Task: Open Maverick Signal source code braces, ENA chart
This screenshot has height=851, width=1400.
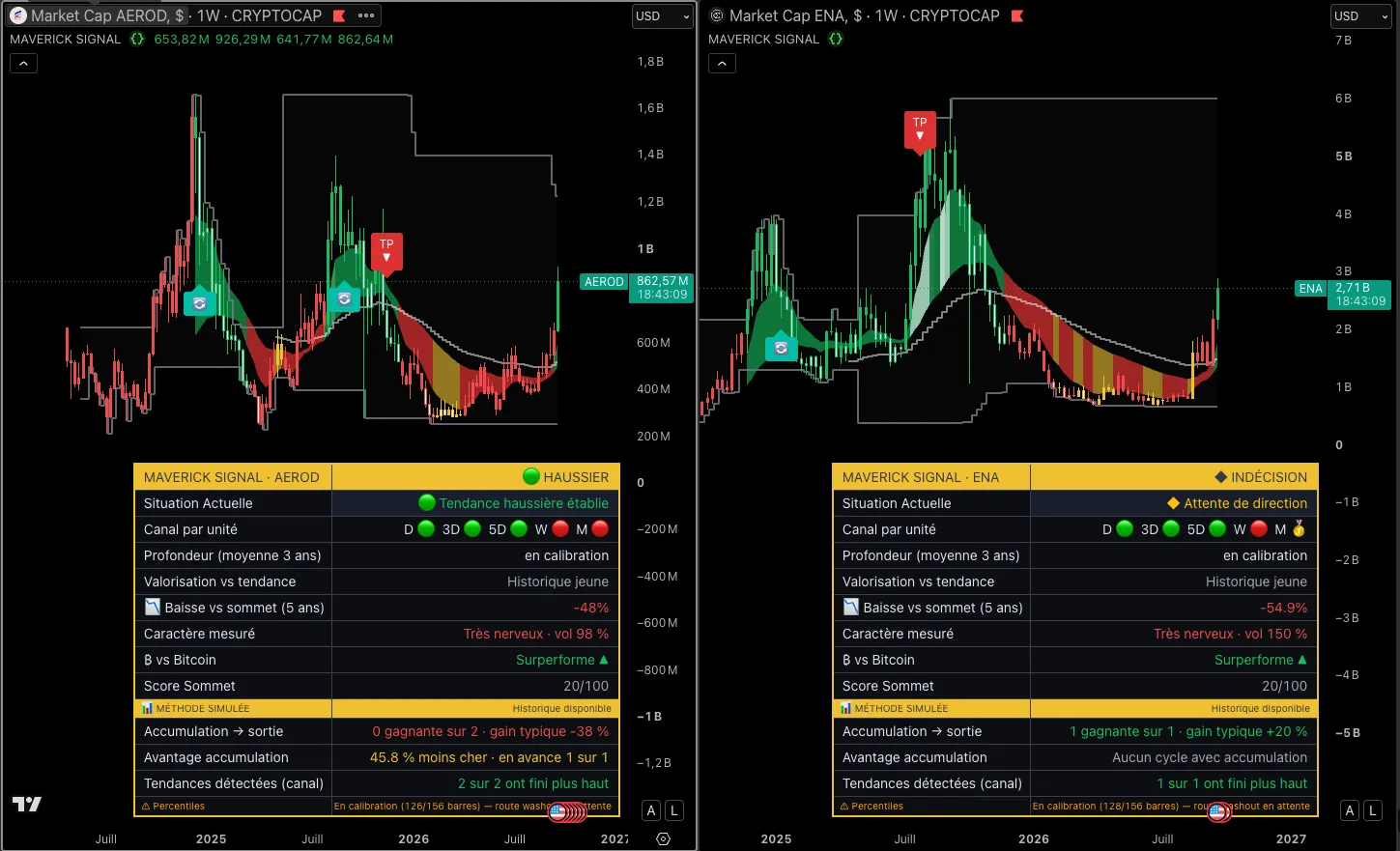Action: click(x=836, y=40)
